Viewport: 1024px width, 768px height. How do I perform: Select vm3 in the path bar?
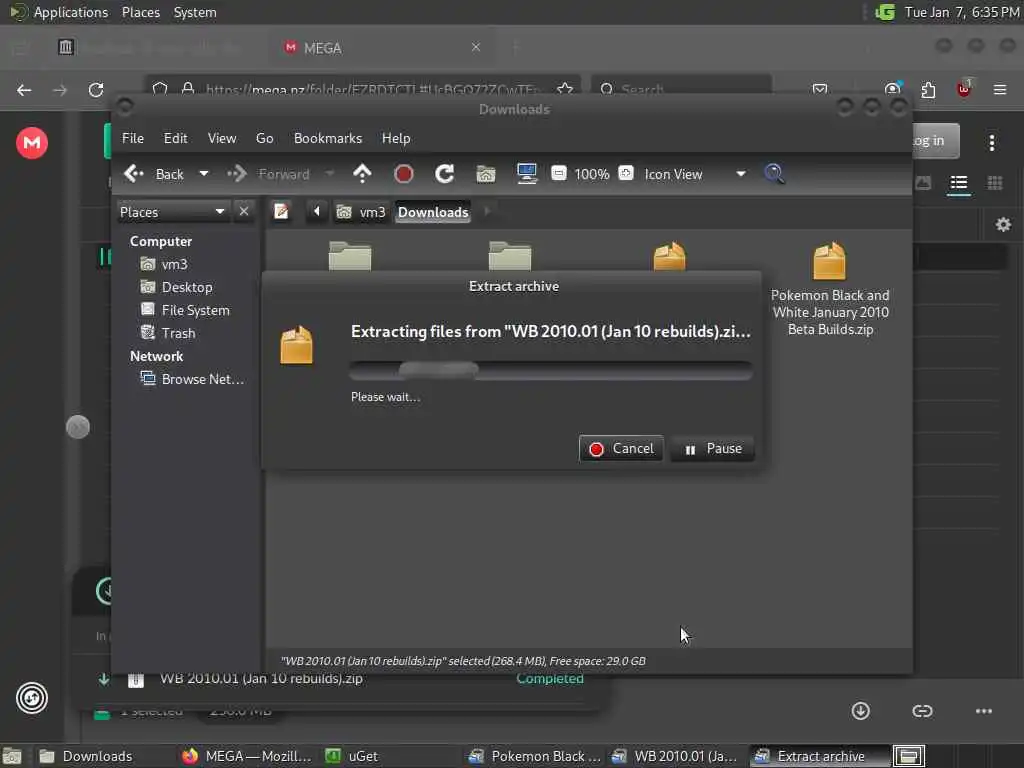(361, 212)
